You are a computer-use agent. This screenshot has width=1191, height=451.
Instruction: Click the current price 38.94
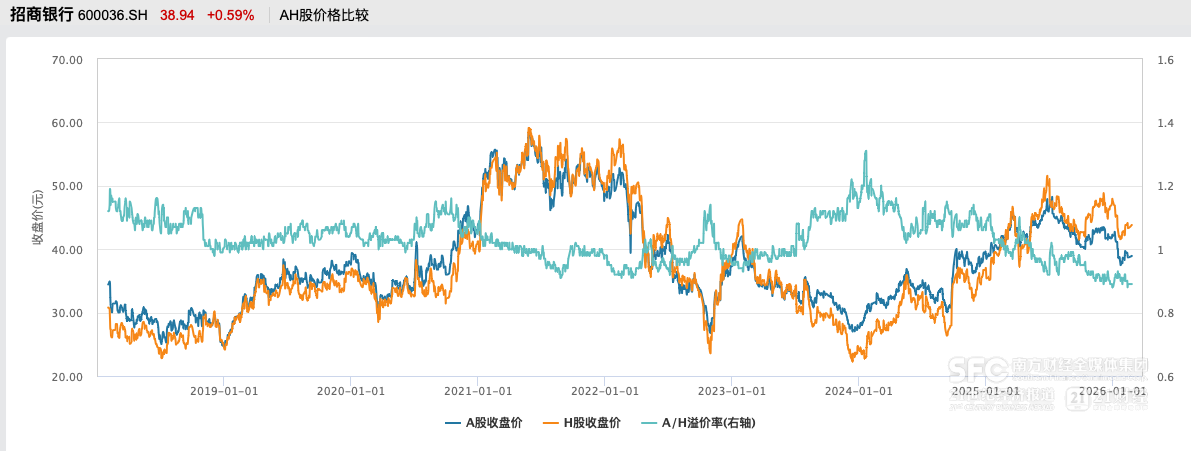(x=176, y=16)
